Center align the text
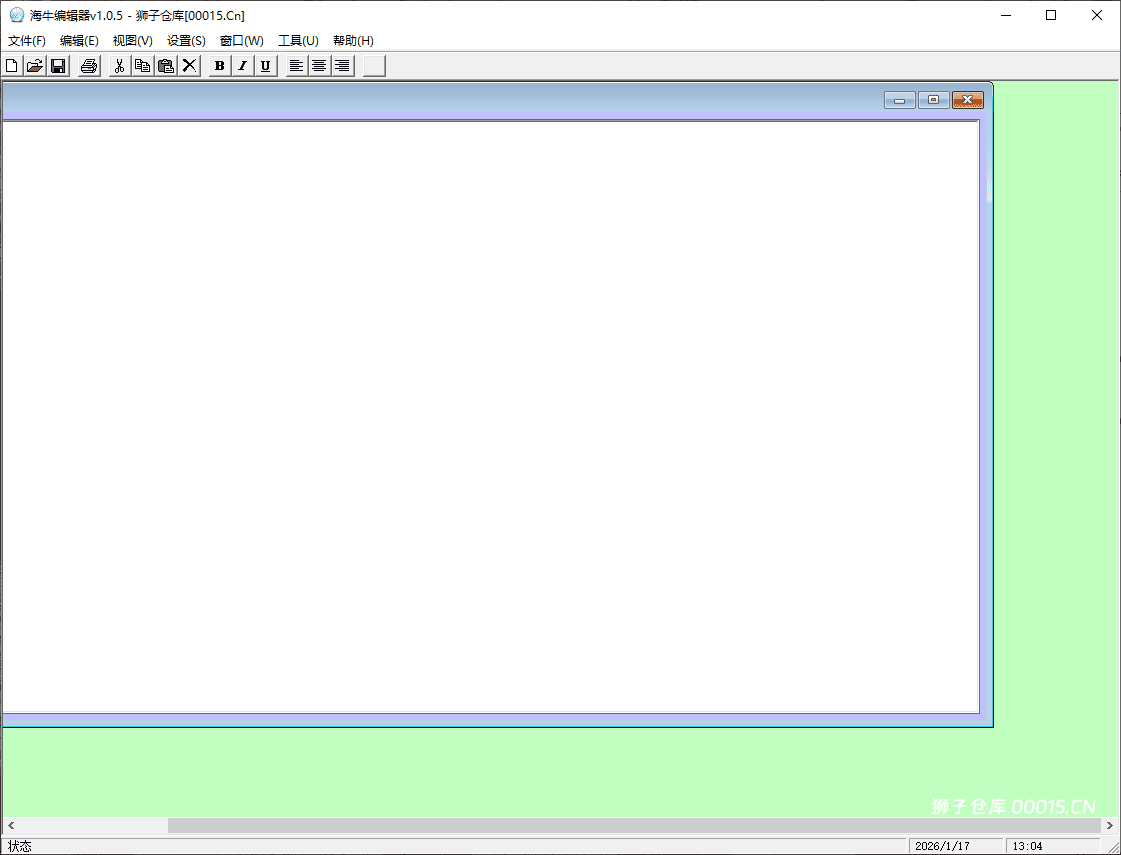 coord(319,66)
